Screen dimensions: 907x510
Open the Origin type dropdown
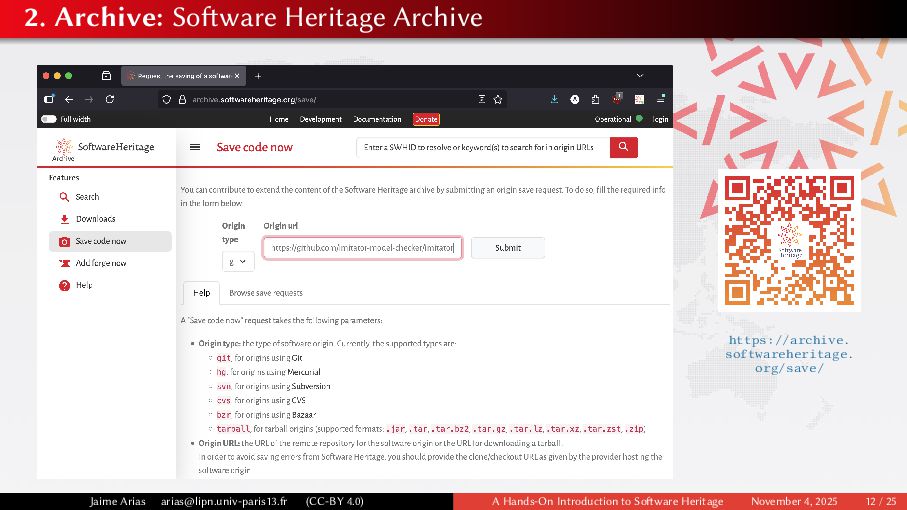pos(238,262)
